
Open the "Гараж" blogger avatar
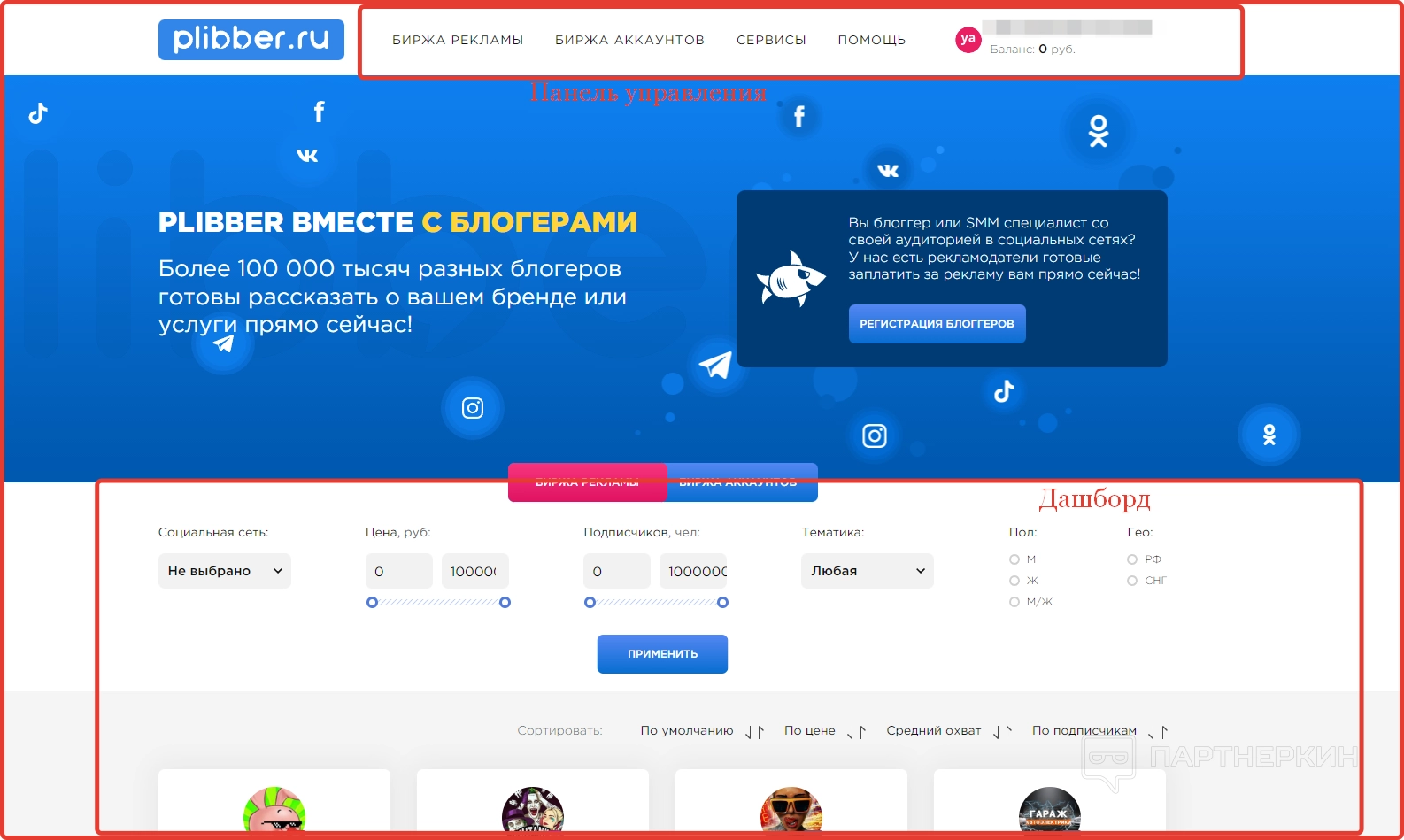click(1050, 810)
